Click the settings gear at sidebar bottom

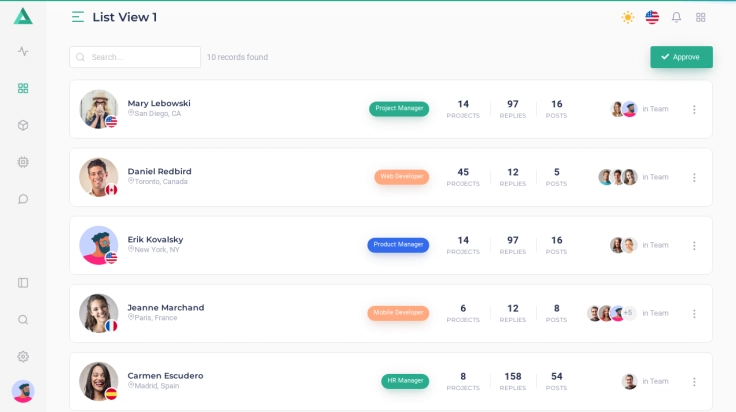[x=23, y=357]
